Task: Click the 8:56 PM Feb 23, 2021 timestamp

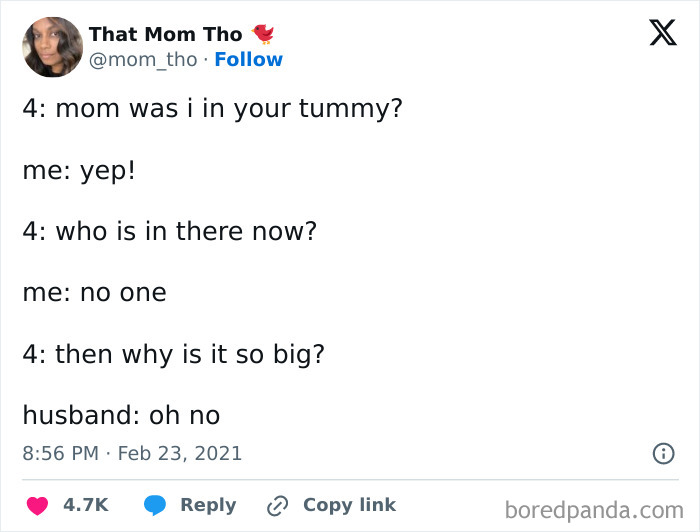Action: tap(132, 453)
